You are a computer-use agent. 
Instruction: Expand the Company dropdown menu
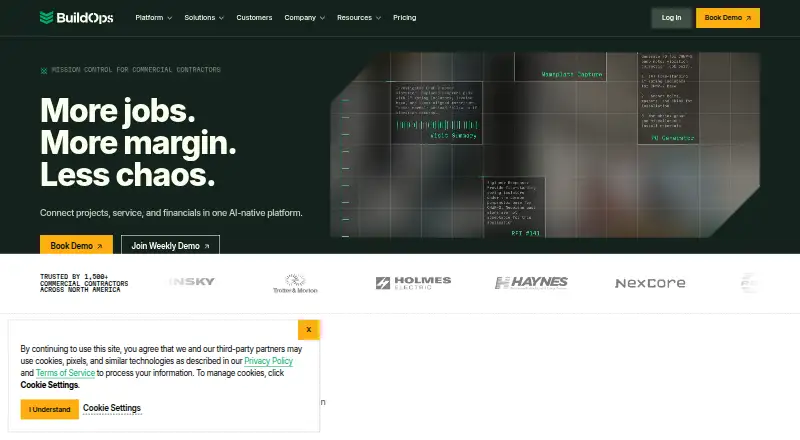point(305,18)
